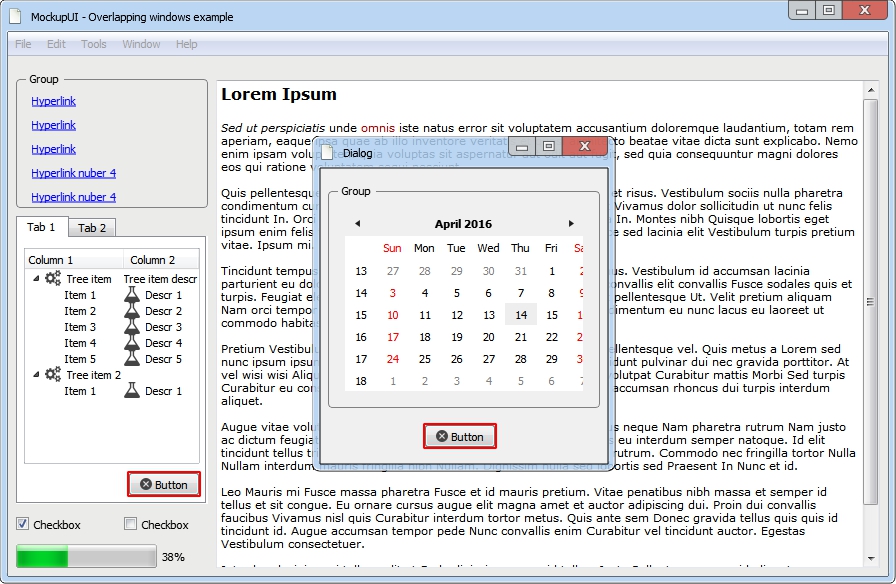
Task: Click the flask icon in the Tree item 2 child row
Action: click(132, 391)
